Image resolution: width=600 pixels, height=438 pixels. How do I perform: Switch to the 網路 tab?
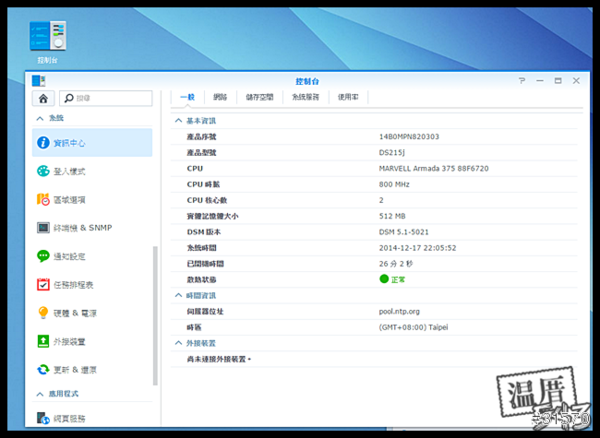[x=220, y=97]
